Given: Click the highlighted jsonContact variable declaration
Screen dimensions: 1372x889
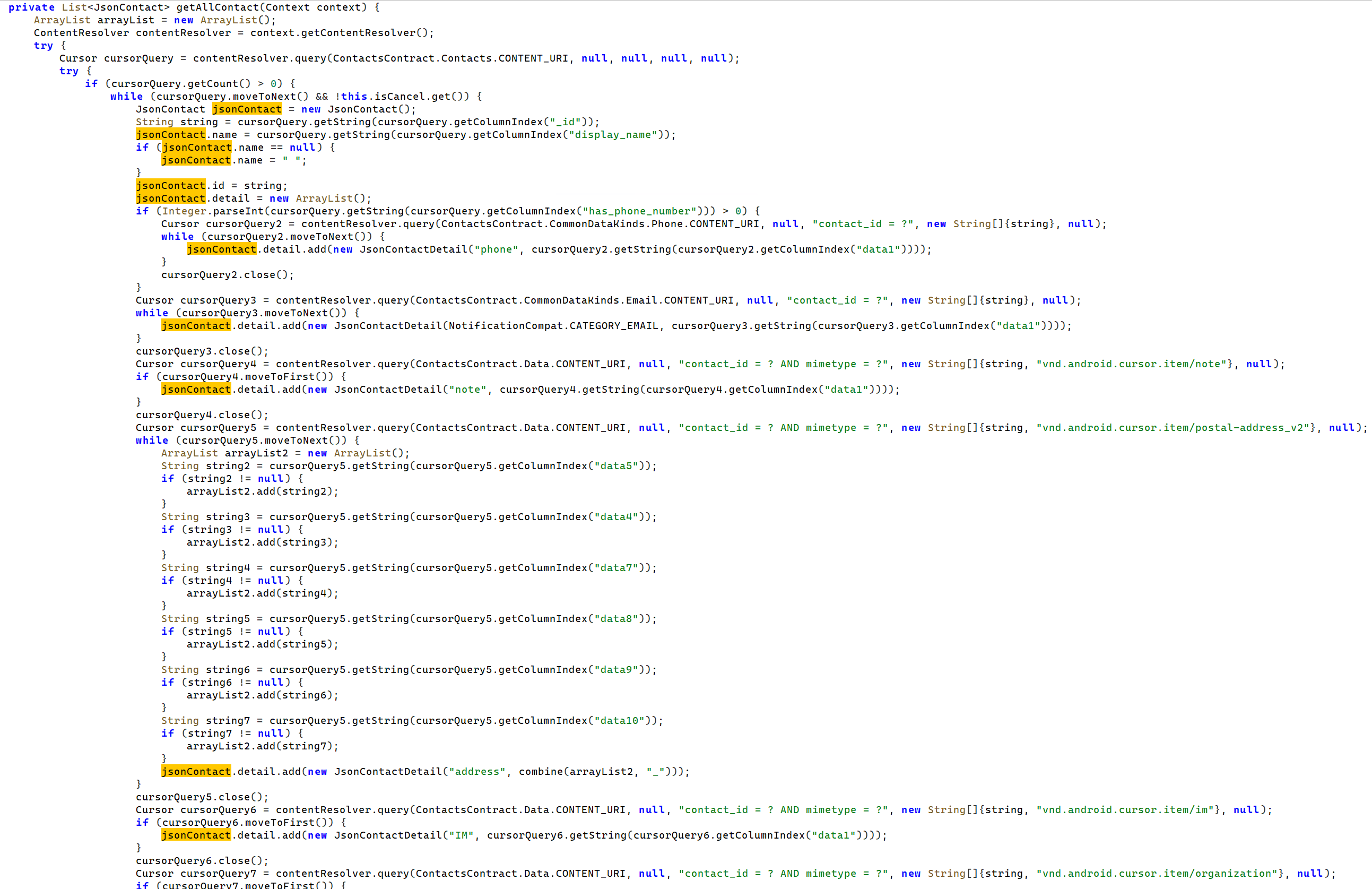Looking at the screenshot, I should [x=247, y=109].
